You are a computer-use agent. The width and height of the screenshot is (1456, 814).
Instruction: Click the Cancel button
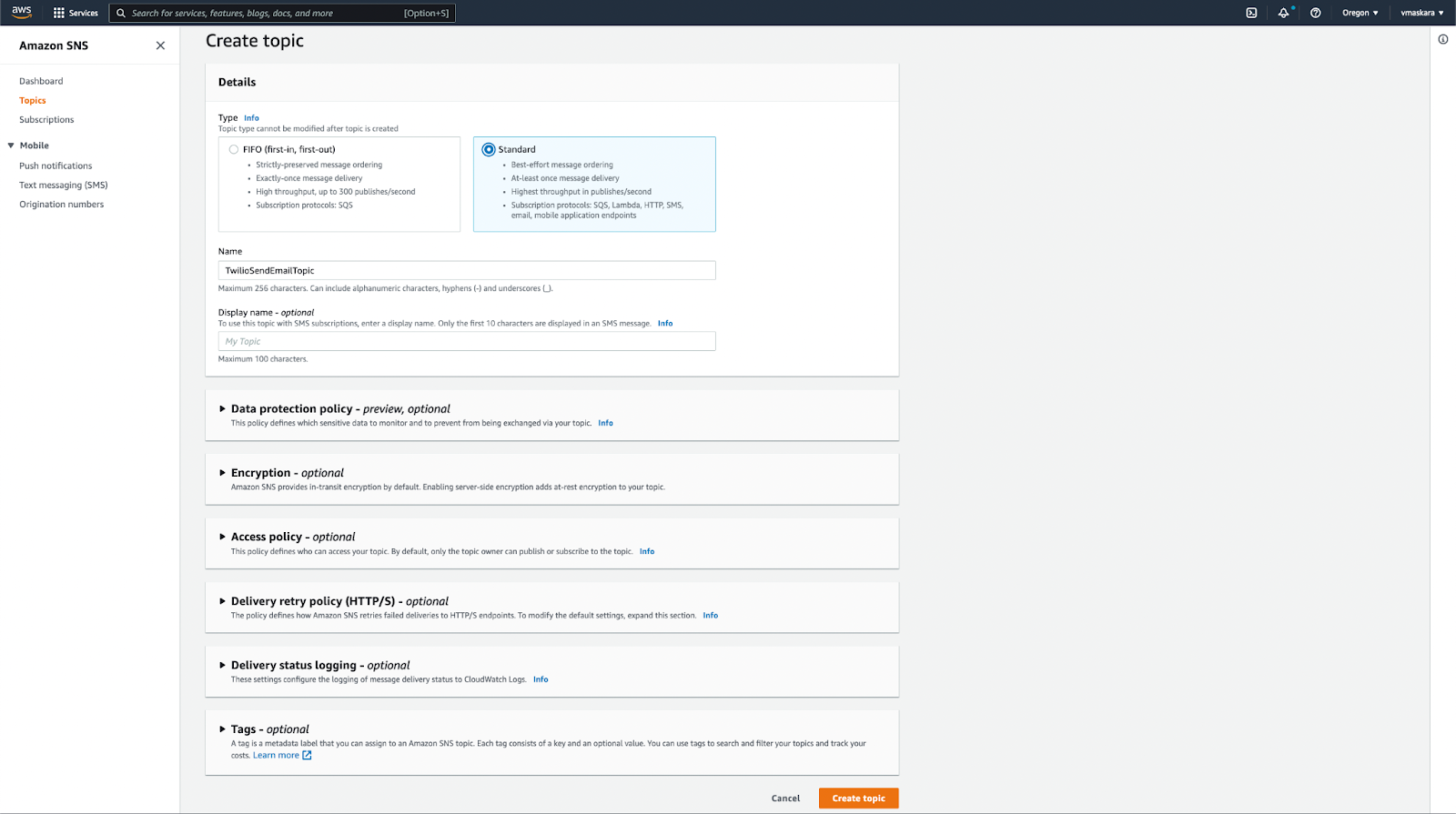point(785,798)
